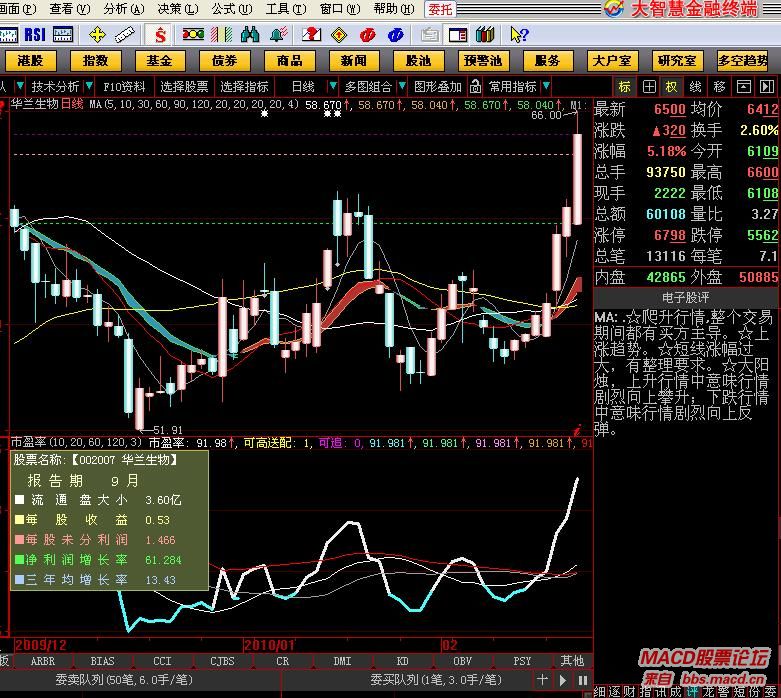Click the red round info icon
Image resolution: width=781 pixels, height=698 pixels.
pos(368,34)
